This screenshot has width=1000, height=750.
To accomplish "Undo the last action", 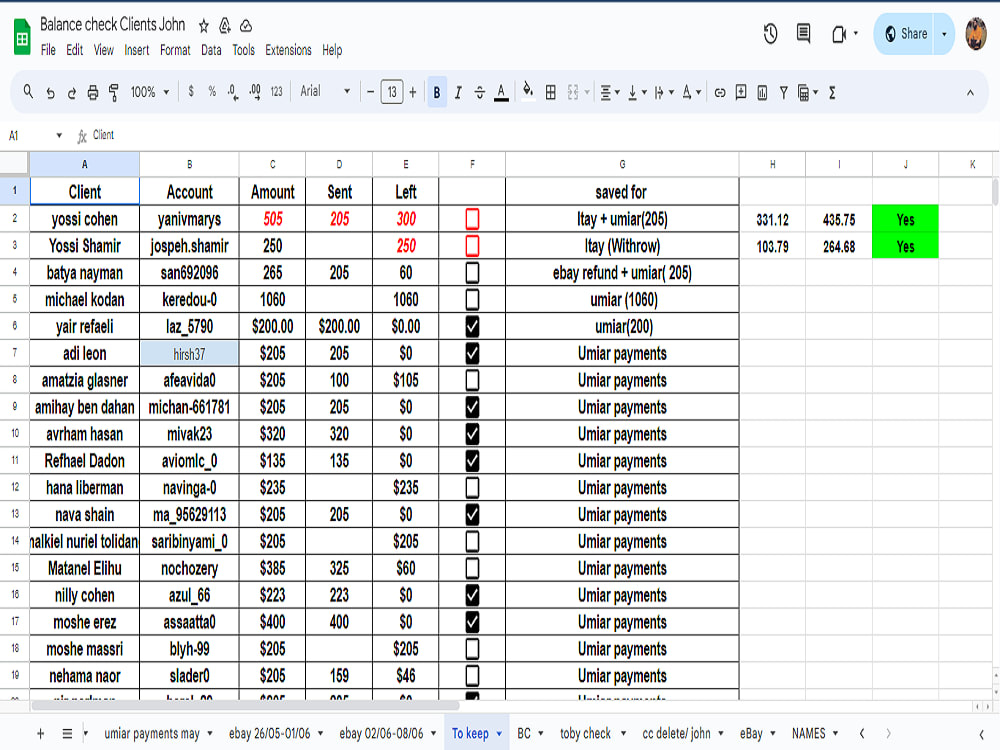I will click(50, 93).
